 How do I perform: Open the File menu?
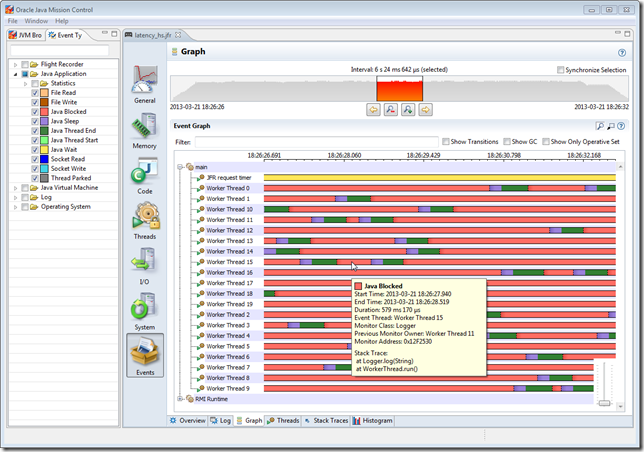tap(12, 21)
